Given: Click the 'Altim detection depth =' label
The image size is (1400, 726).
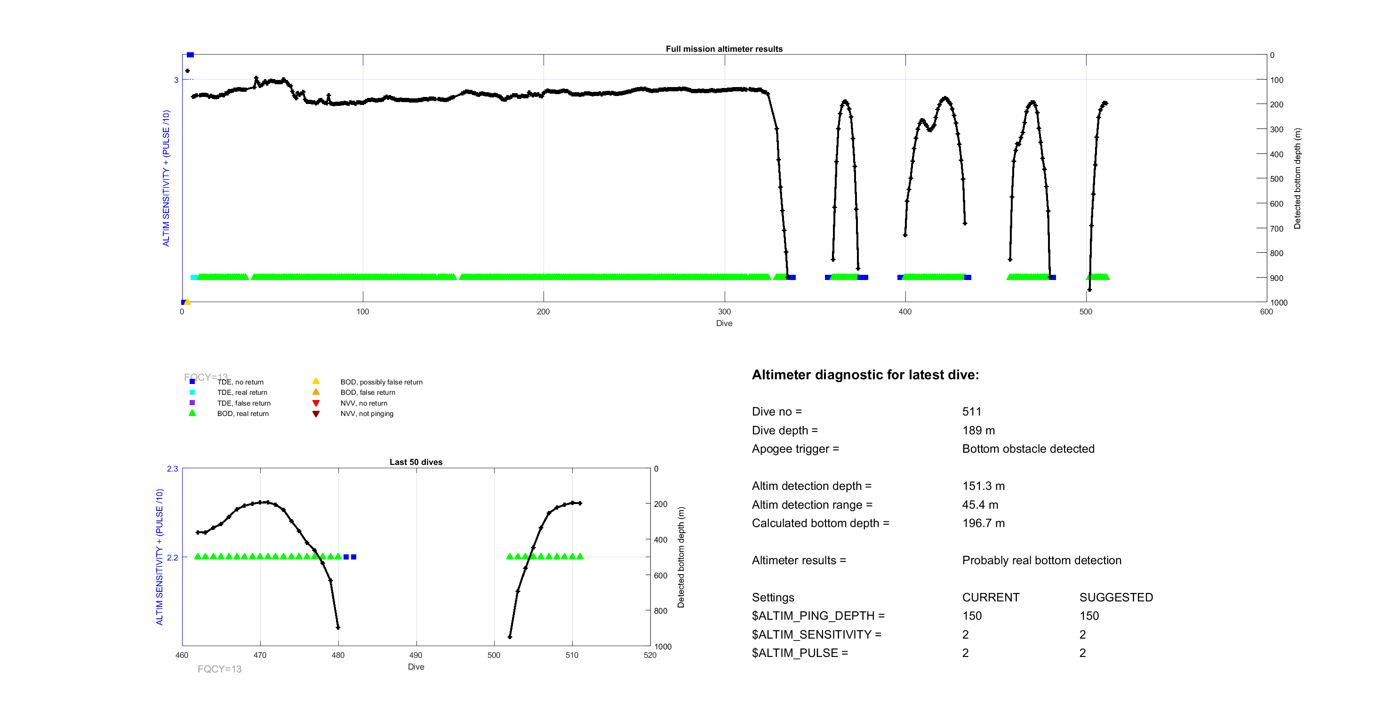Looking at the screenshot, I should pyautogui.click(x=812, y=486).
